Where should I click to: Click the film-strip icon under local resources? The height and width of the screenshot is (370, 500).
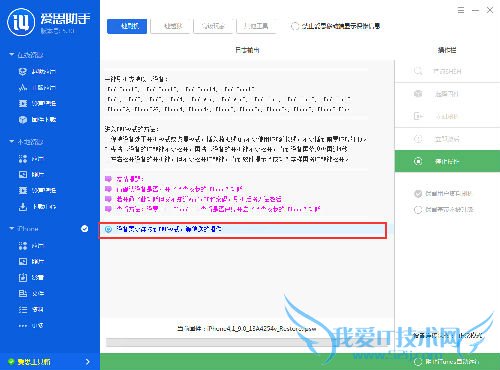tap(23, 190)
